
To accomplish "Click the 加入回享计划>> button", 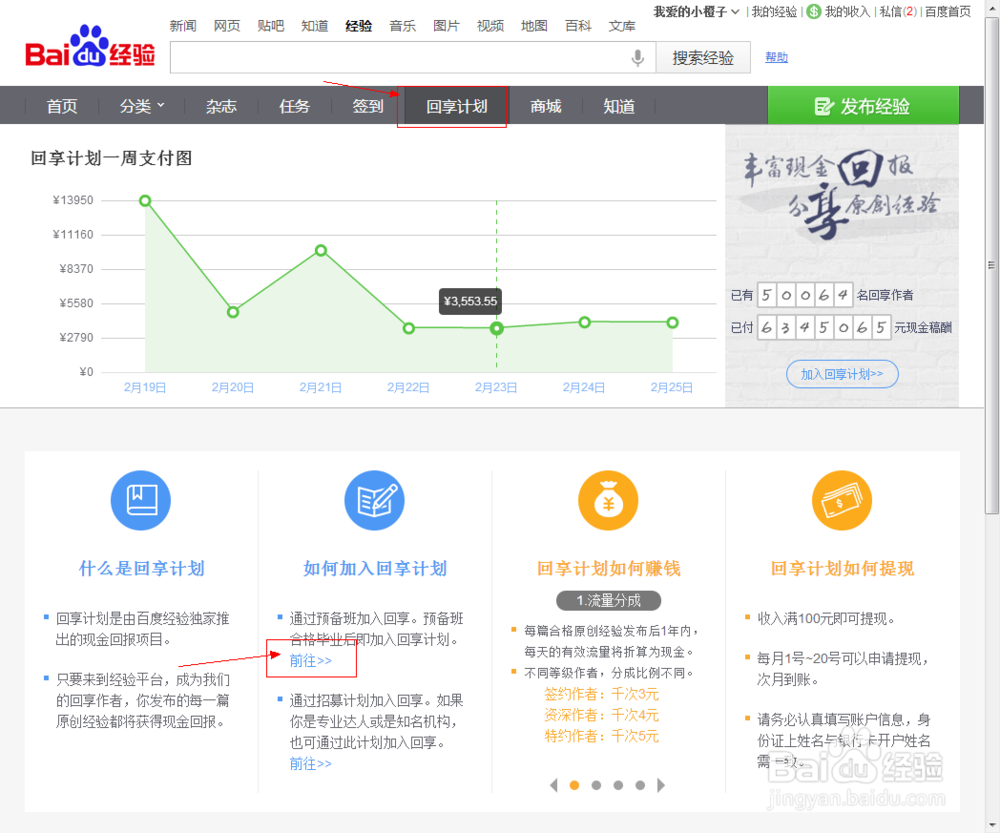I will [842, 374].
